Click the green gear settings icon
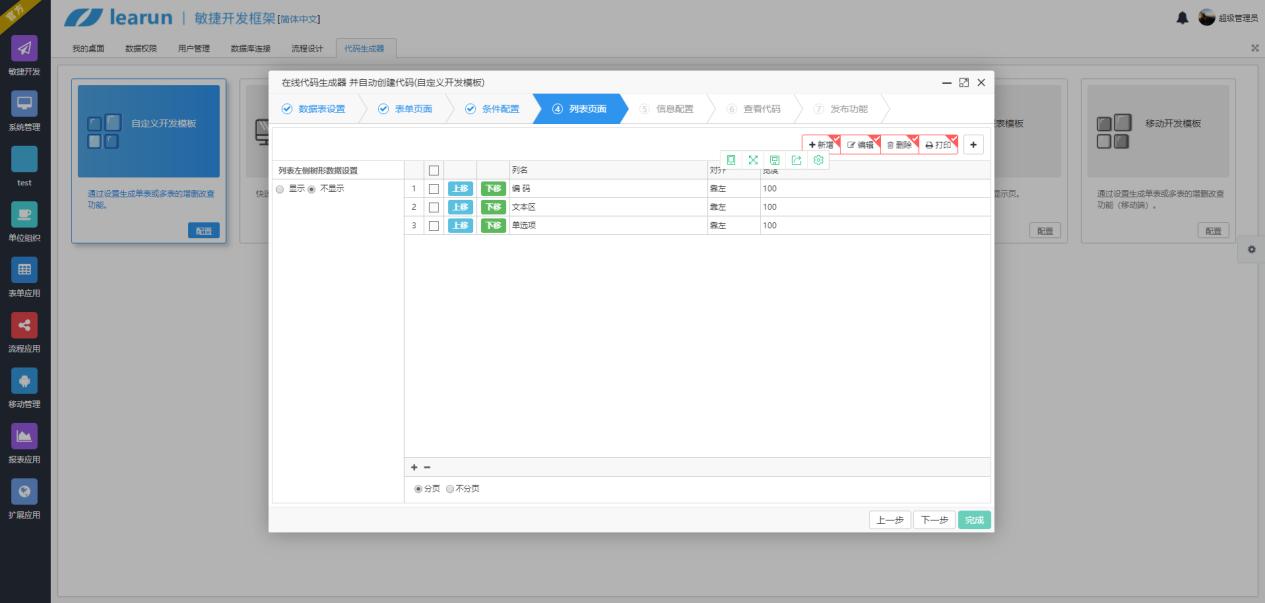Image resolution: width=1265 pixels, height=603 pixels. tap(818, 160)
